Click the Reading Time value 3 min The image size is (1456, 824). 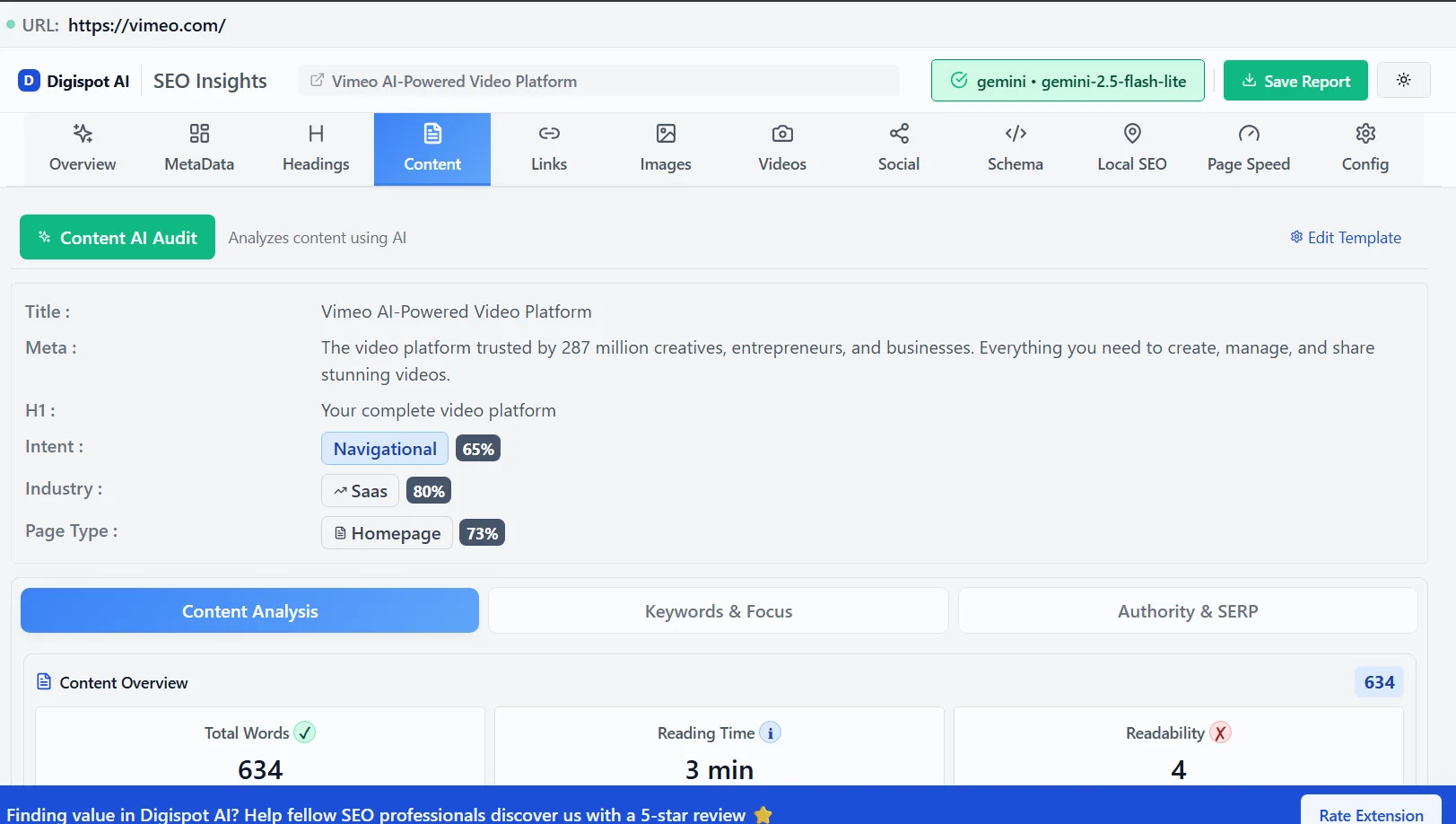(719, 769)
